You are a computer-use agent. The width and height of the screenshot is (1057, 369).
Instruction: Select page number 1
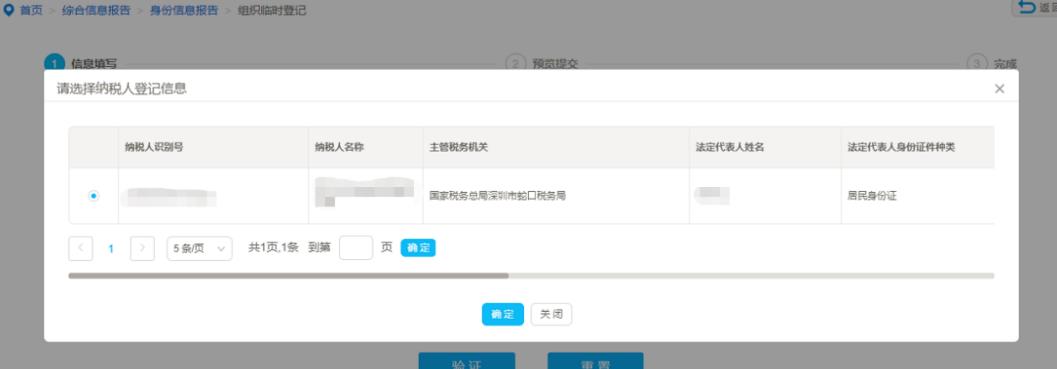[x=111, y=249]
